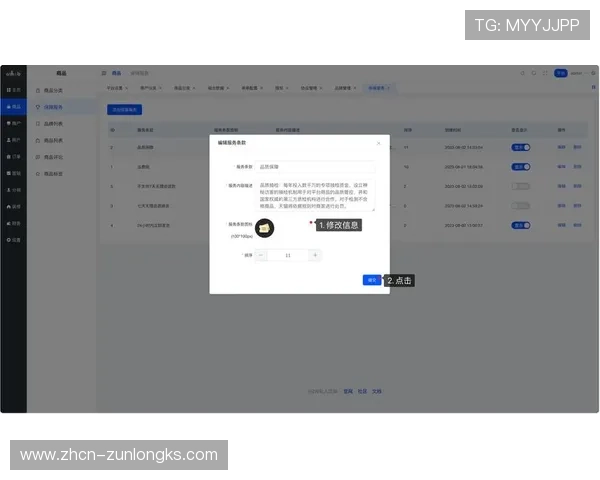The height and width of the screenshot is (480, 600).
Task: Open the admin user dropdown
Action: (577, 73)
